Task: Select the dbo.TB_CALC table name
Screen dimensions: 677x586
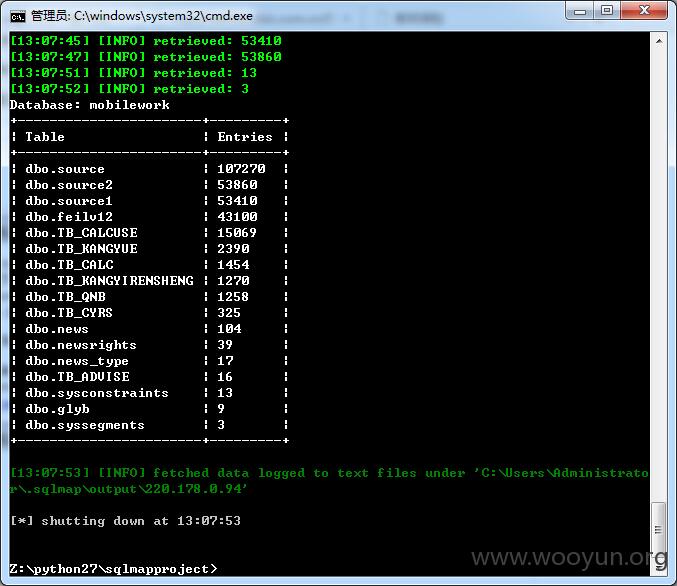Action: pos(69,265)
